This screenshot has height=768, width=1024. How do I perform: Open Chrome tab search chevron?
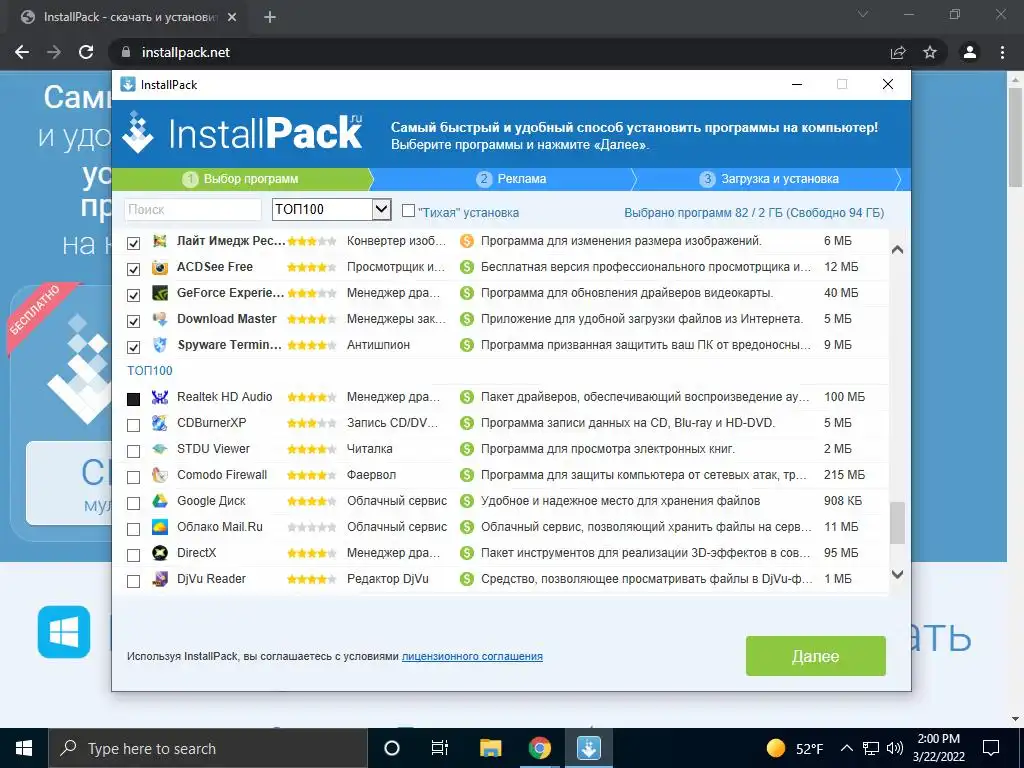[x=863, y=14]
